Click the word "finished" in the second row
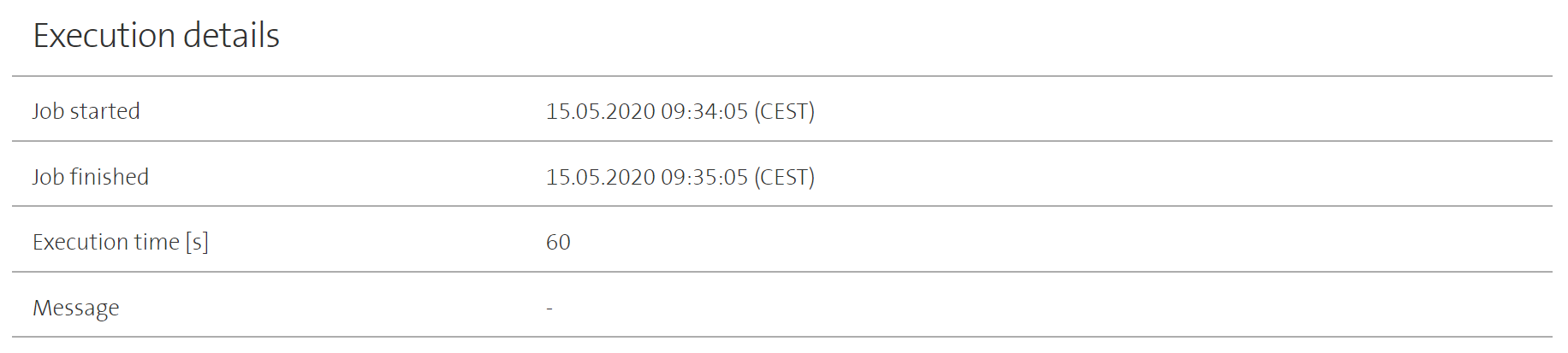The image size is (1568, 353). coord(109,177)
